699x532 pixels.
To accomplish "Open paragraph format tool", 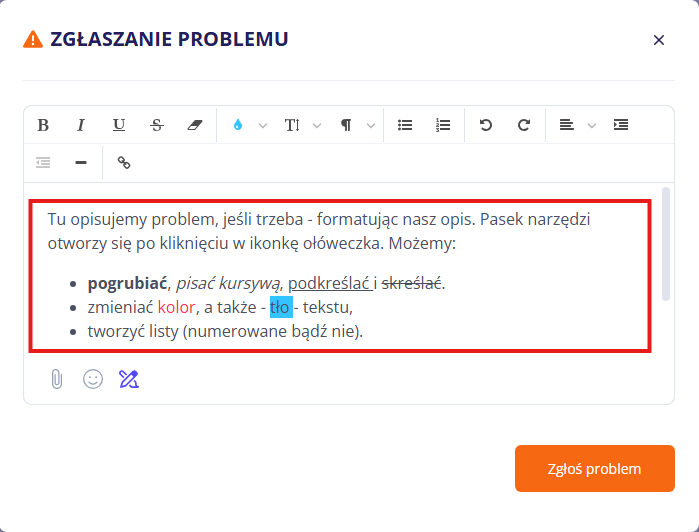I will [x=346, y=125].
